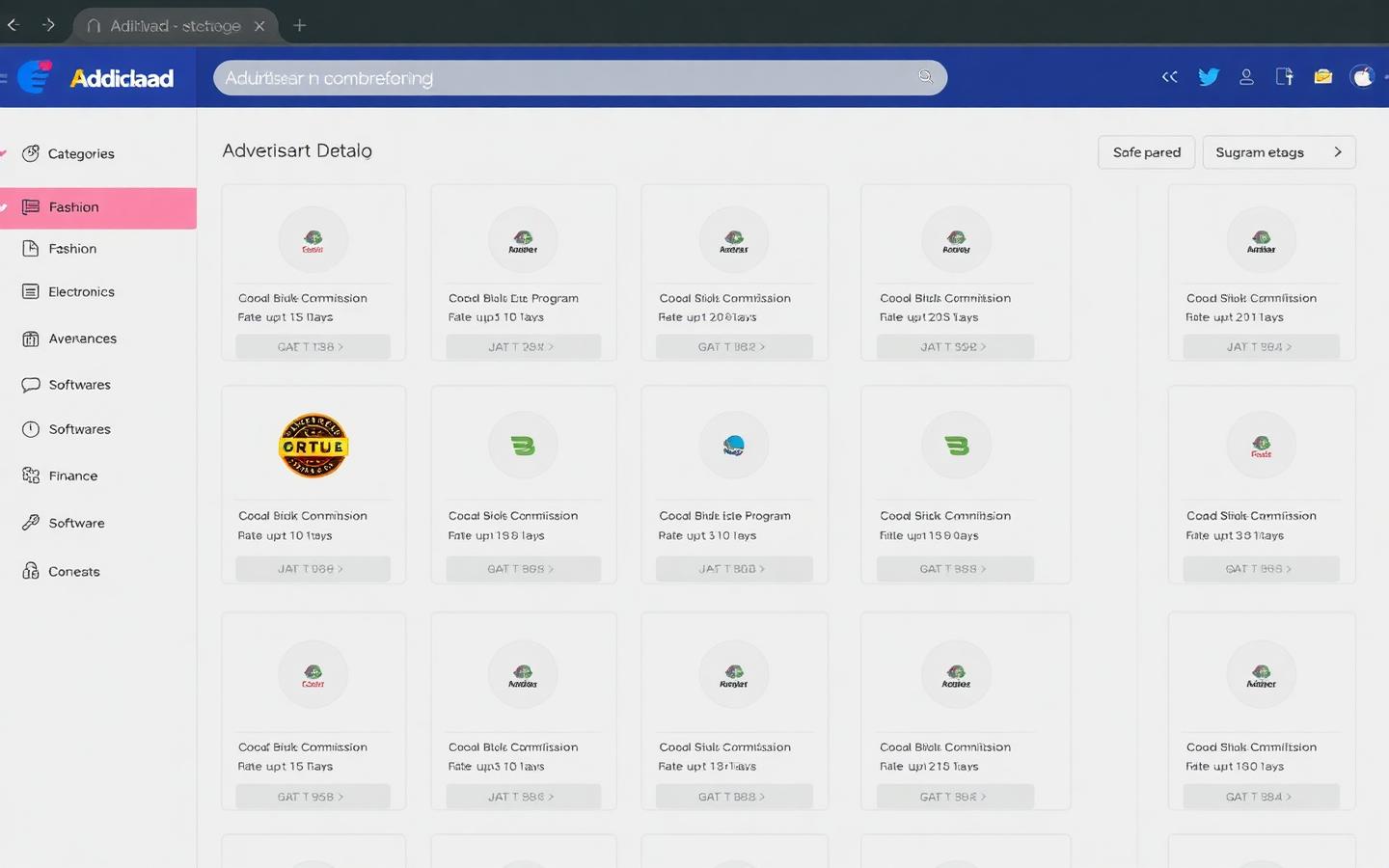Image resolution: width=1389 pixels, height=868 pixels.
Task: Click the 'GAT T 138' card button
Action: [x=312, y=347]
